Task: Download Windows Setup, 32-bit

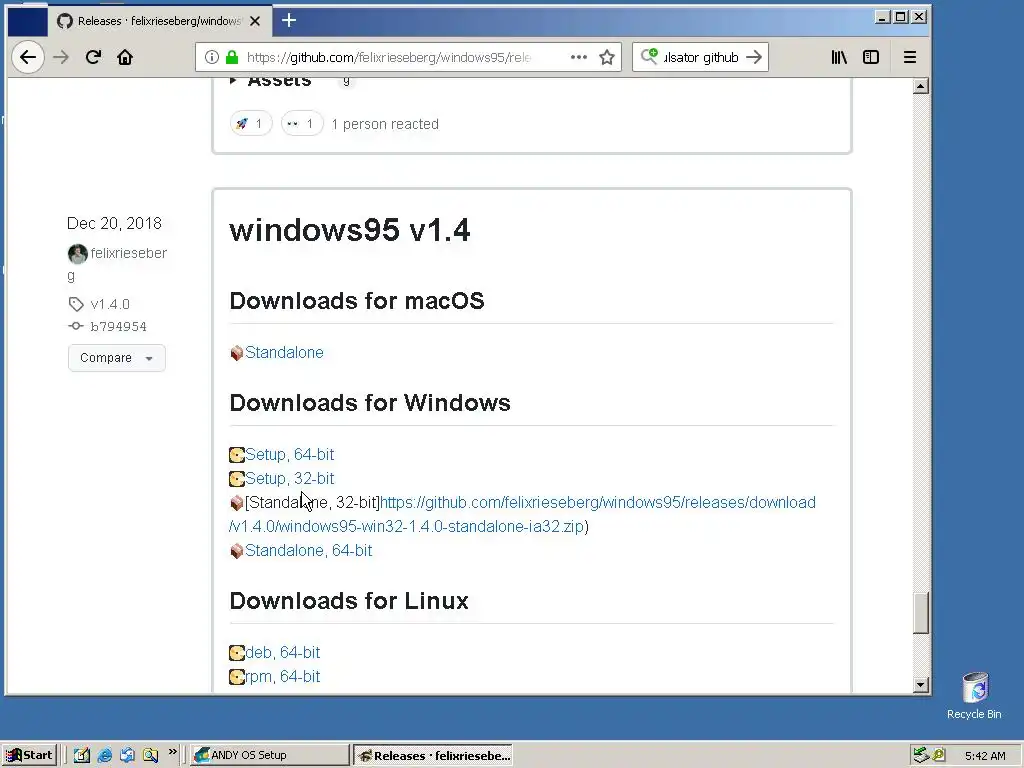Action: point(289,479)
